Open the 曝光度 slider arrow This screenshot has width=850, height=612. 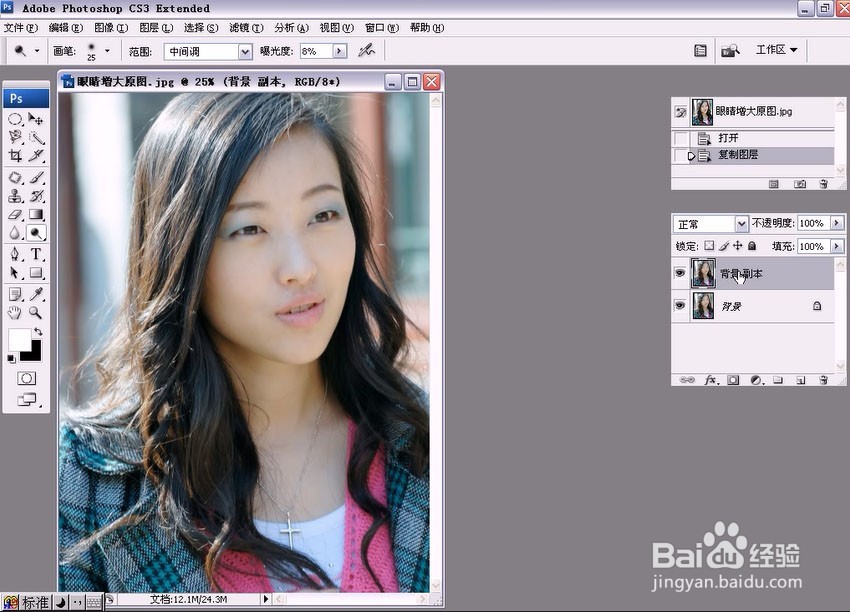click(339, 51)
